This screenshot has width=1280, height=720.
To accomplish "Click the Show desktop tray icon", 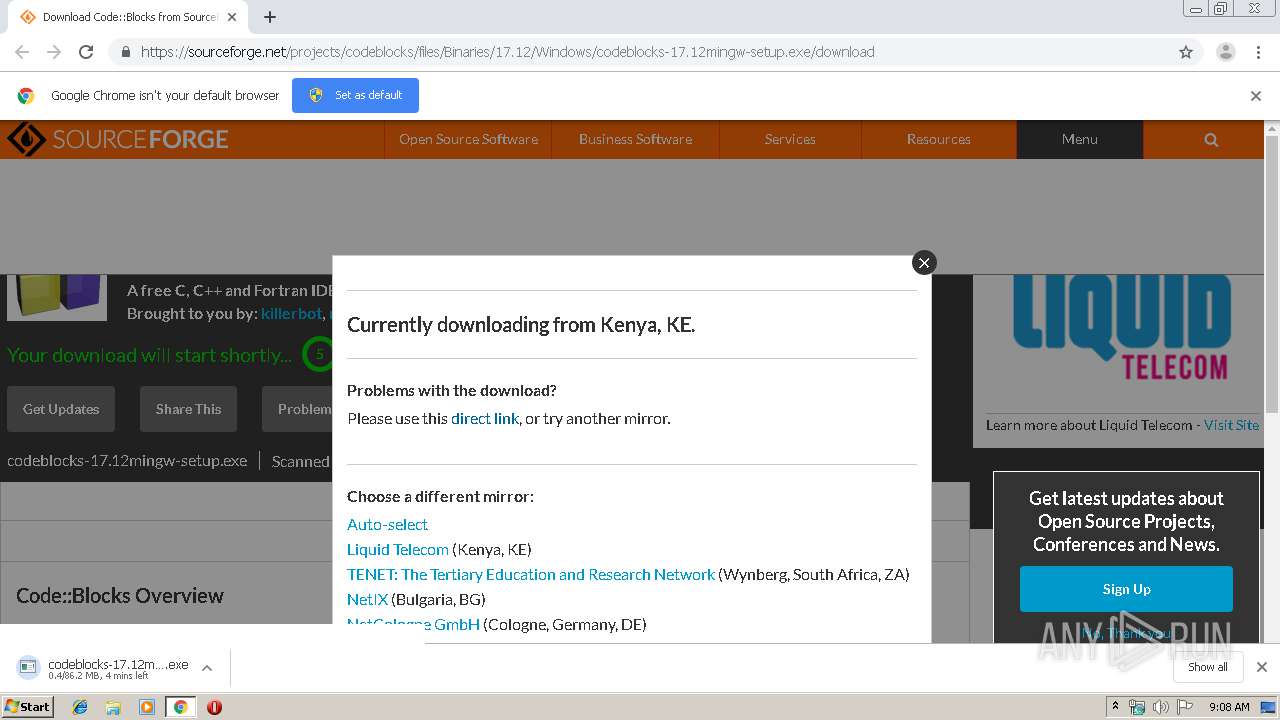I will point(1269,707).
